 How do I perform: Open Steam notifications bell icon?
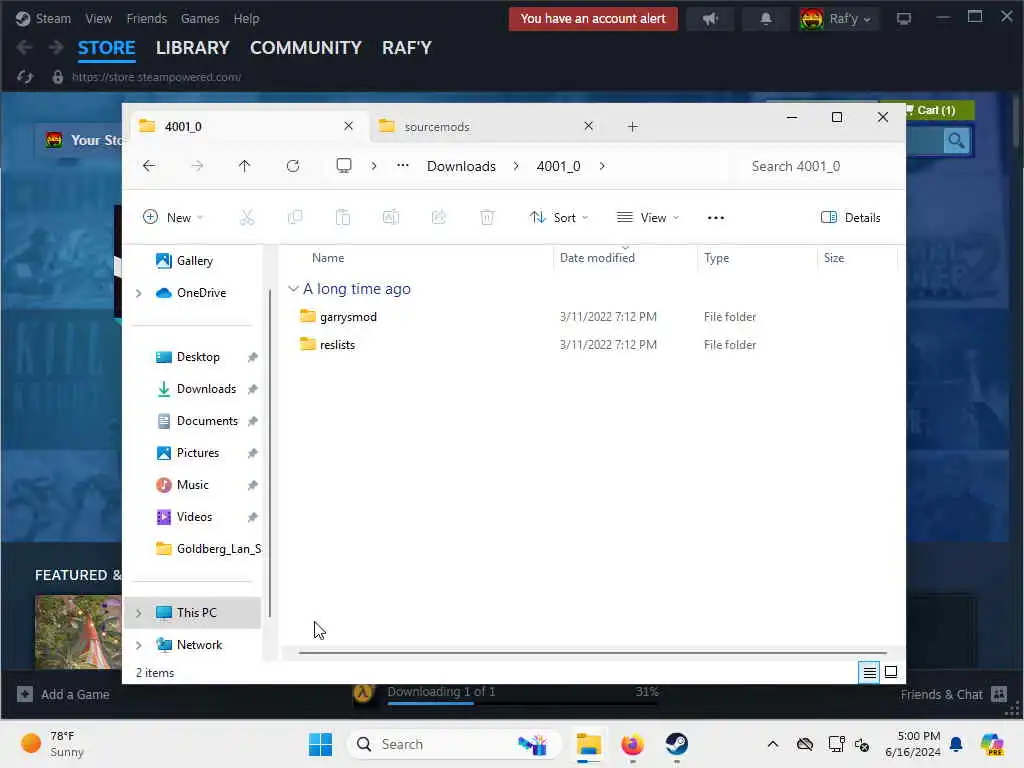(x=765, y=19)
